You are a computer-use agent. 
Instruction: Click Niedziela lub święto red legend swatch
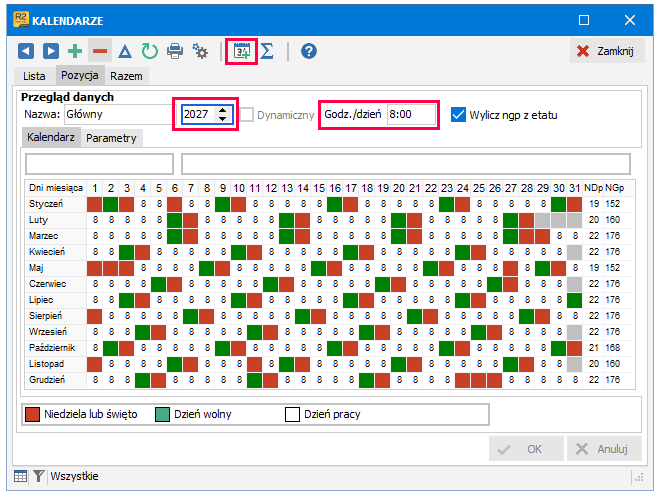click(32, 414)
